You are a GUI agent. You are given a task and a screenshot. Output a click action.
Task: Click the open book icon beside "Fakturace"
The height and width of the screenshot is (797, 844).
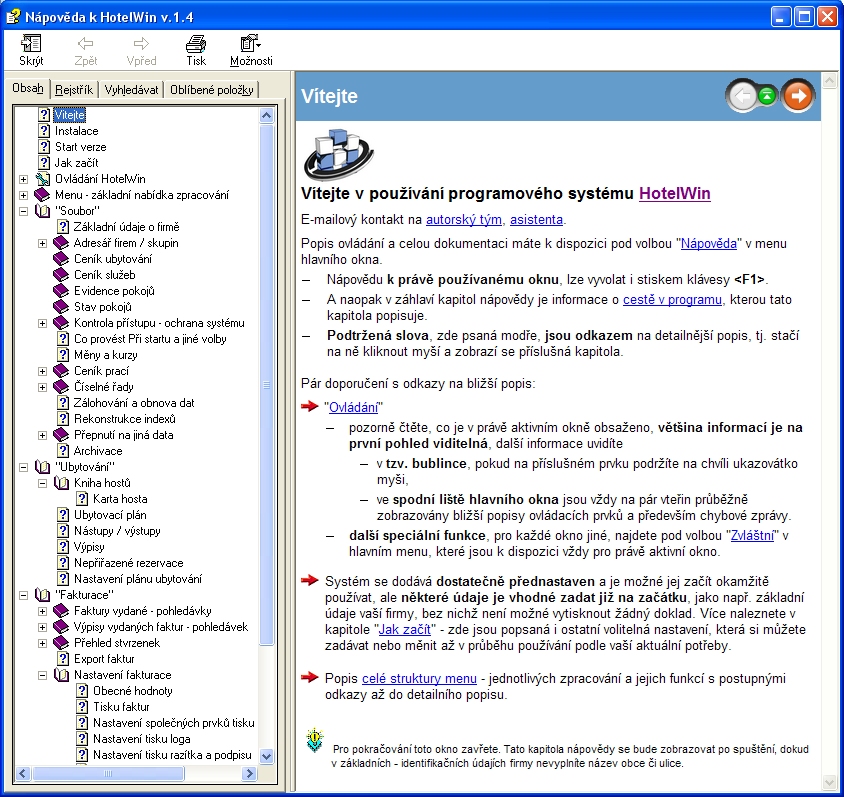point(43,595)
